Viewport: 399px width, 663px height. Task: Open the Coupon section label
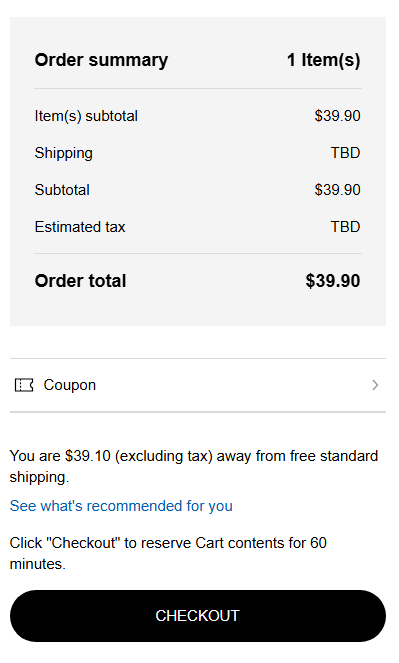[70, 385]
